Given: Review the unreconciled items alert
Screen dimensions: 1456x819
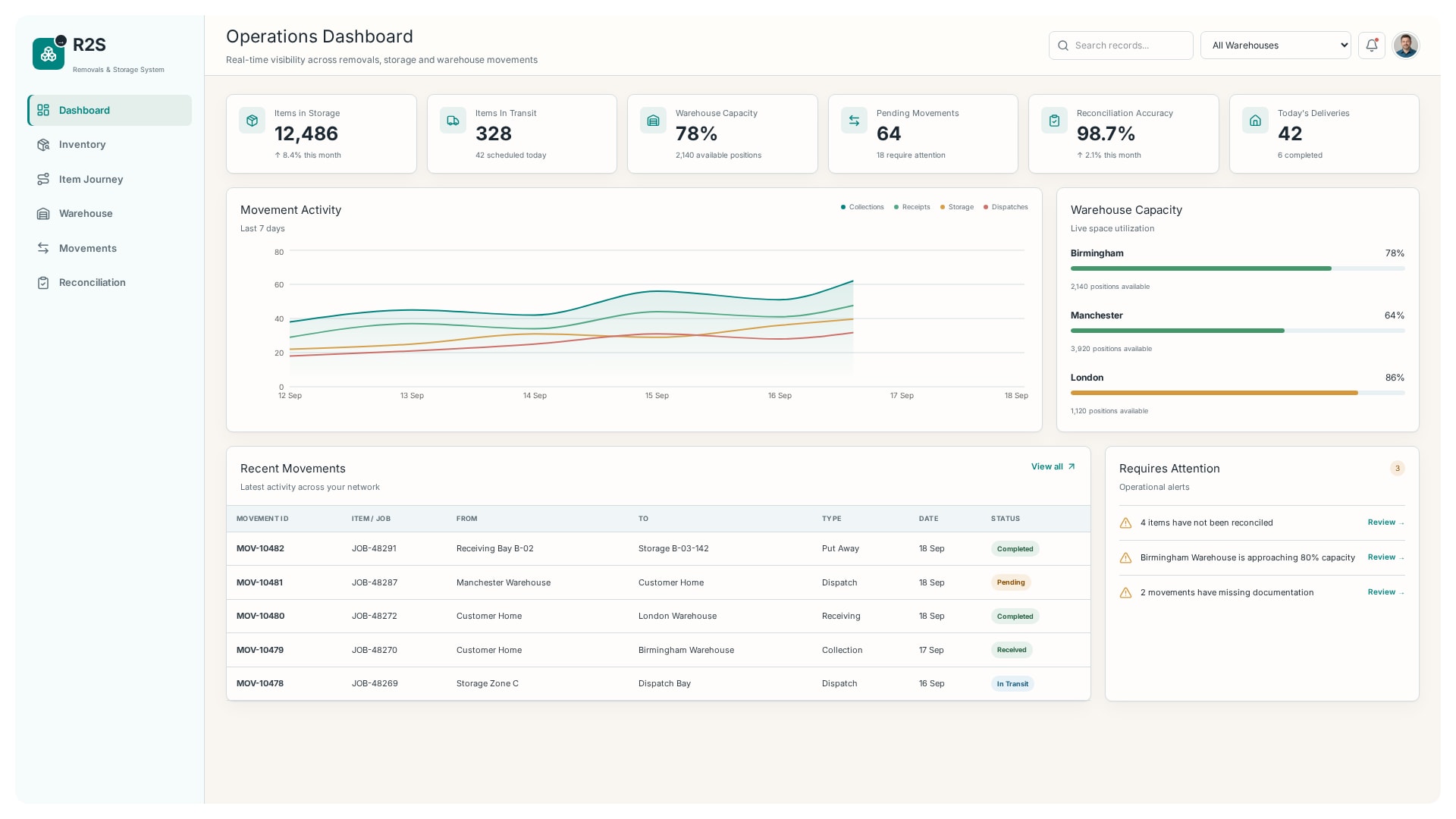Looking at the screenshot, I should (x=1385, y=522).
